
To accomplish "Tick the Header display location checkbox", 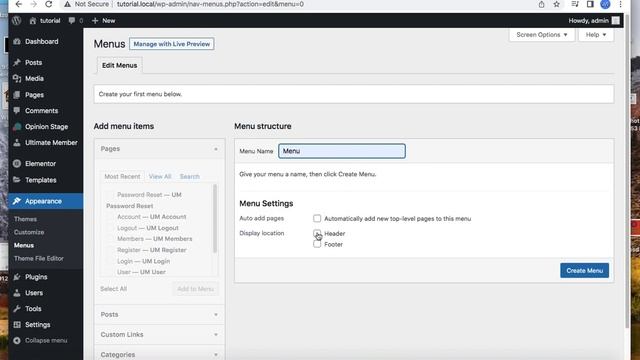I will click(x=317, y=233).
